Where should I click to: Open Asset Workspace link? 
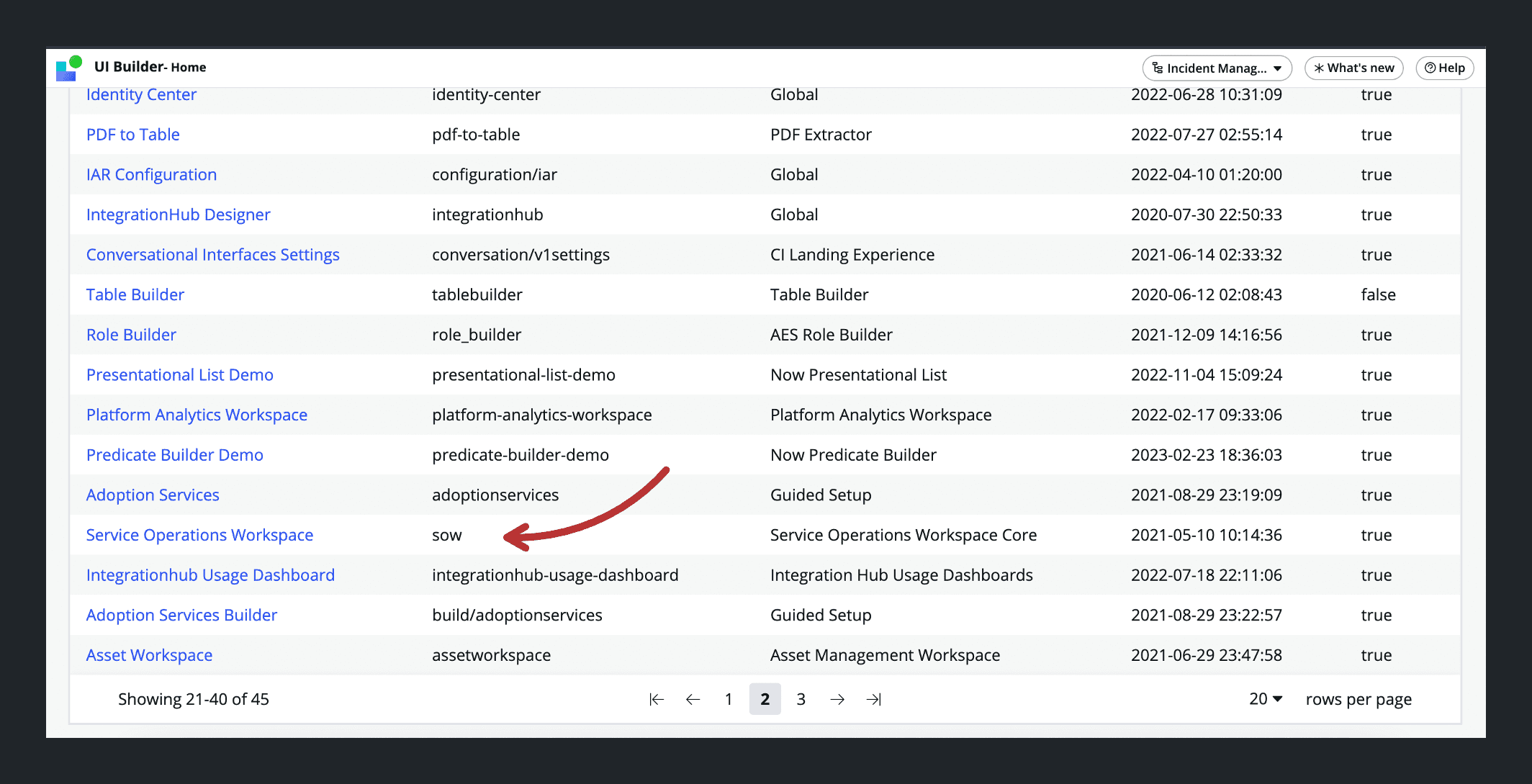tap(149, 655)
